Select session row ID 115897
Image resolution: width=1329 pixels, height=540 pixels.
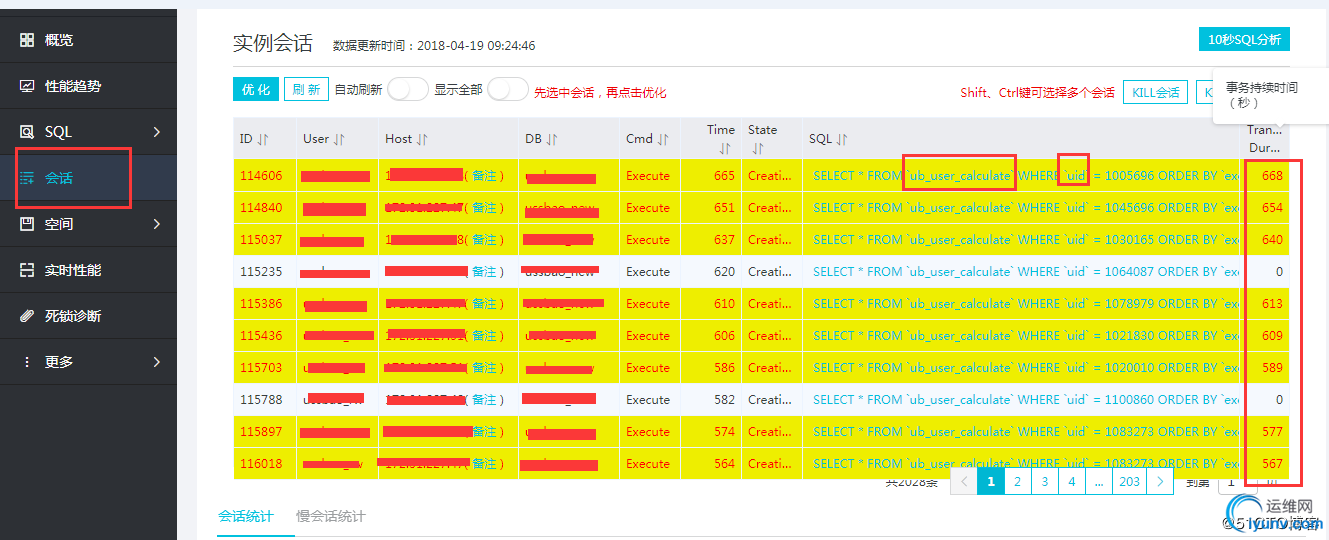[261, 432]
